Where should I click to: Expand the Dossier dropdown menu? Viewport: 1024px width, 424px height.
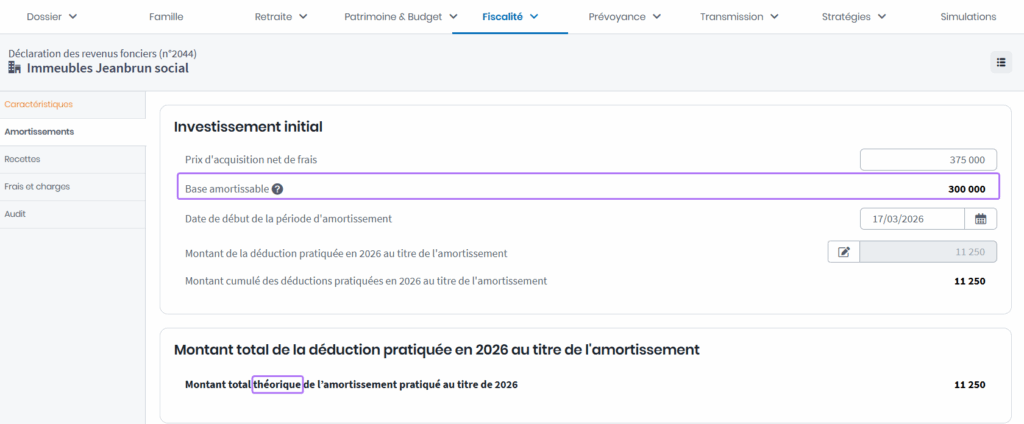coord(52,17)
